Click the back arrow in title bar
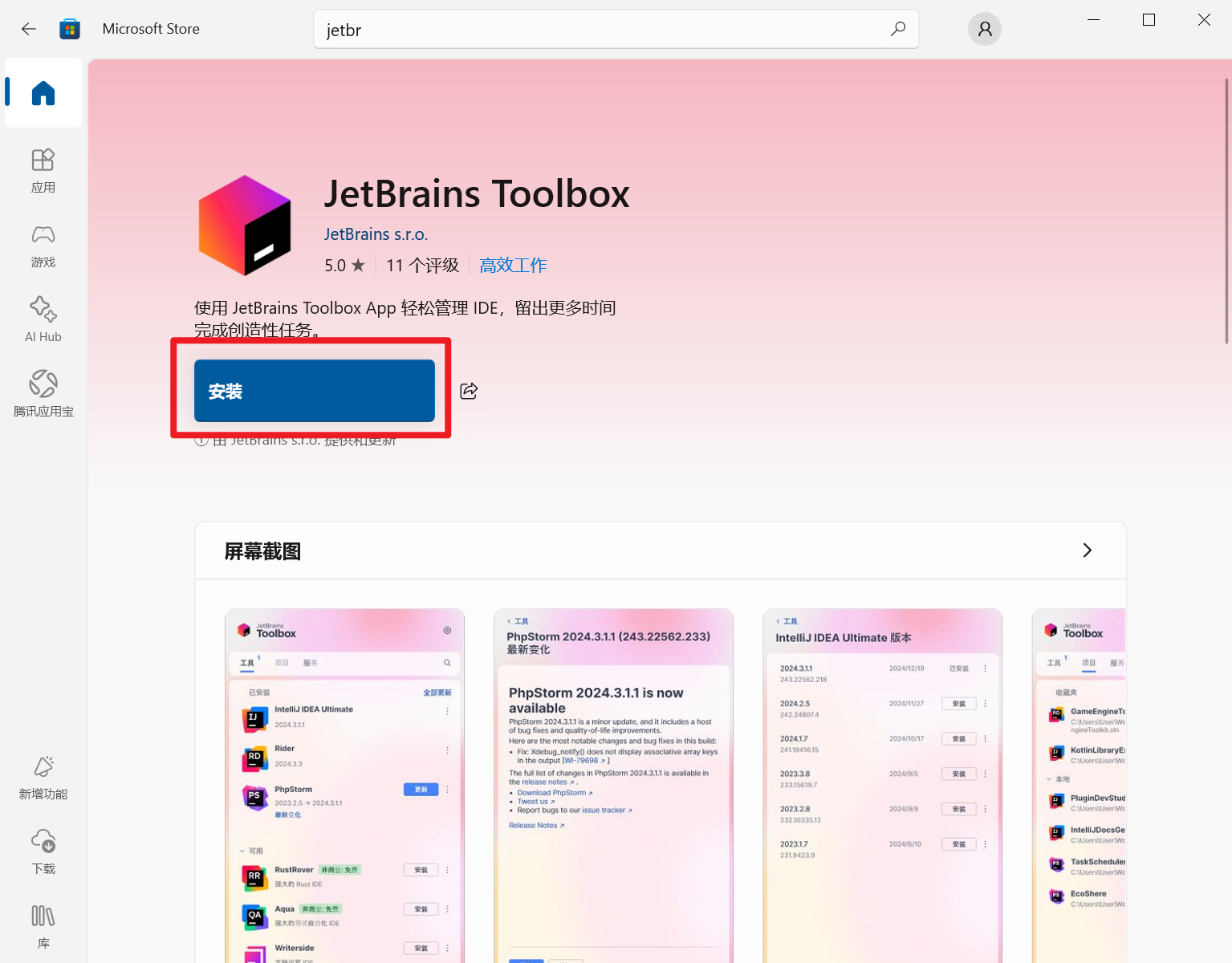This screenshot has width=1232, height=963. 29,29
